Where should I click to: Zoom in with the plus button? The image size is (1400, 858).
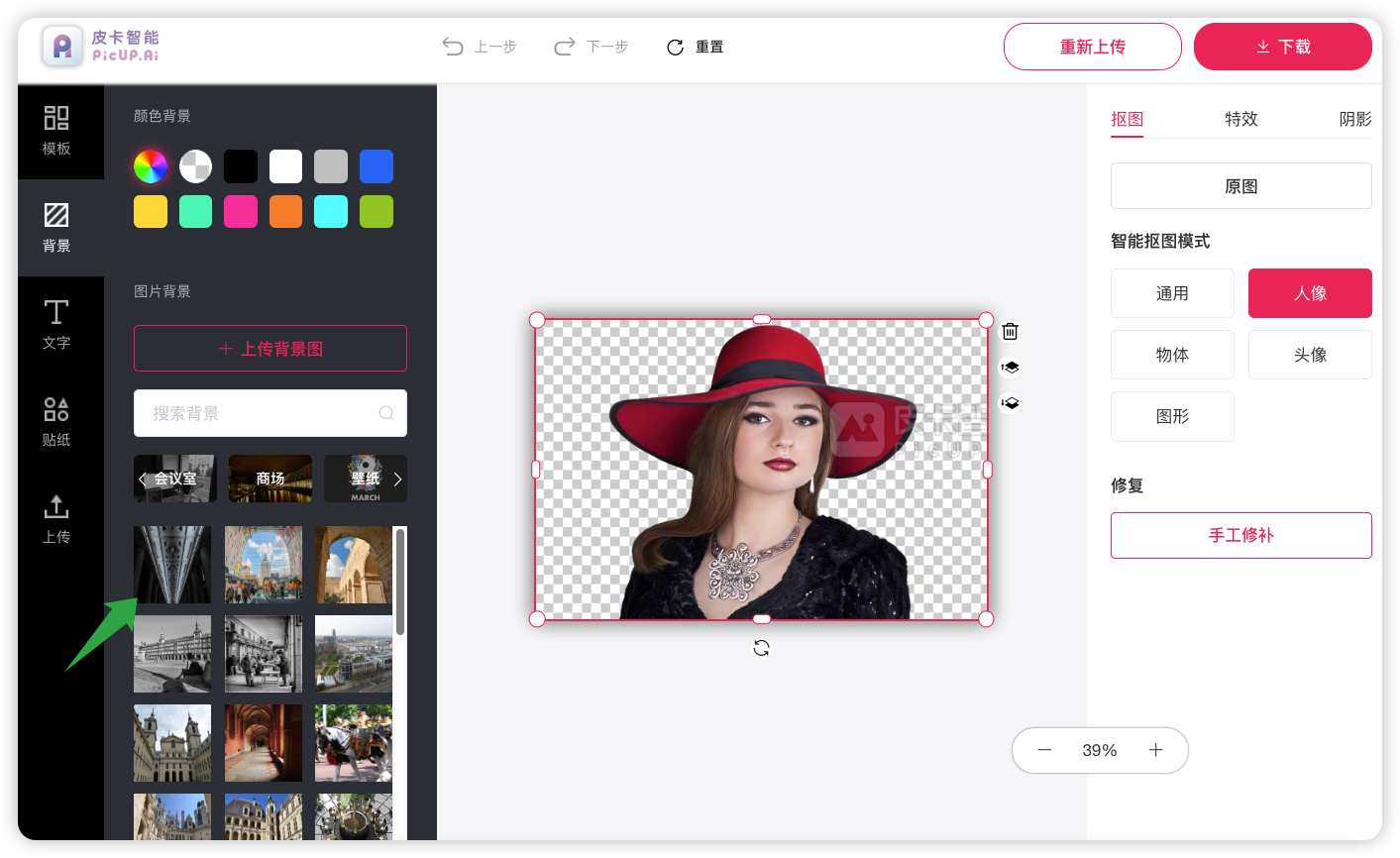point(1155,750)
